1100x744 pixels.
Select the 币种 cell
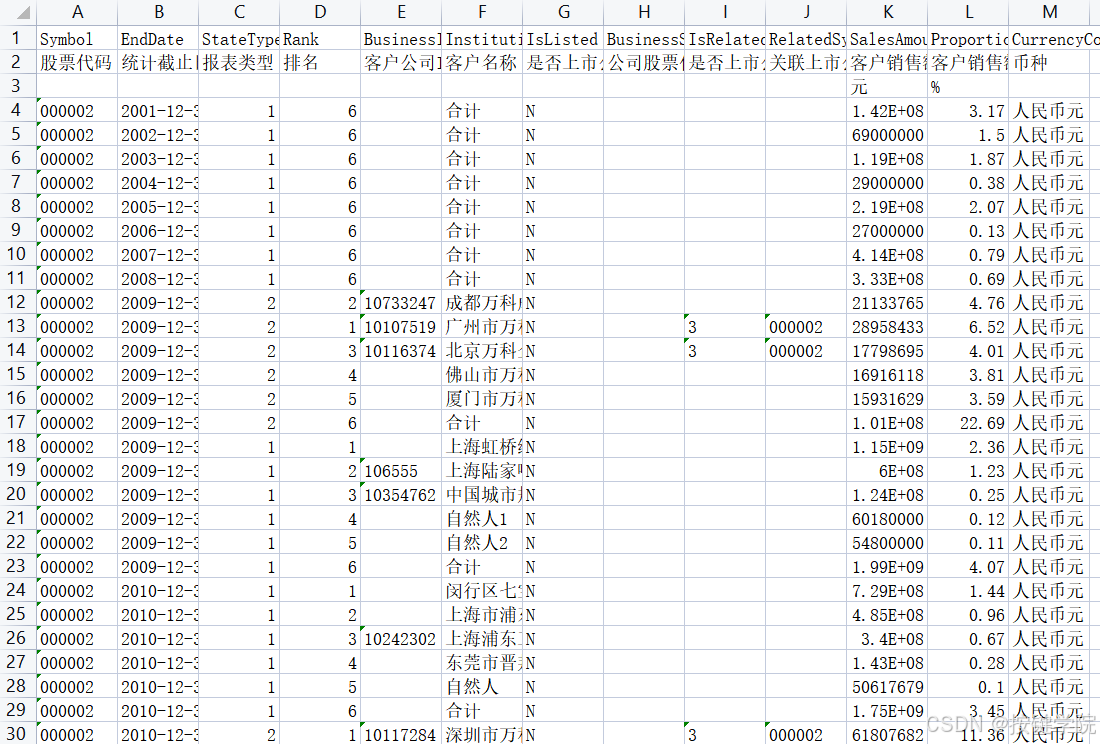[x=1049, y=62]
